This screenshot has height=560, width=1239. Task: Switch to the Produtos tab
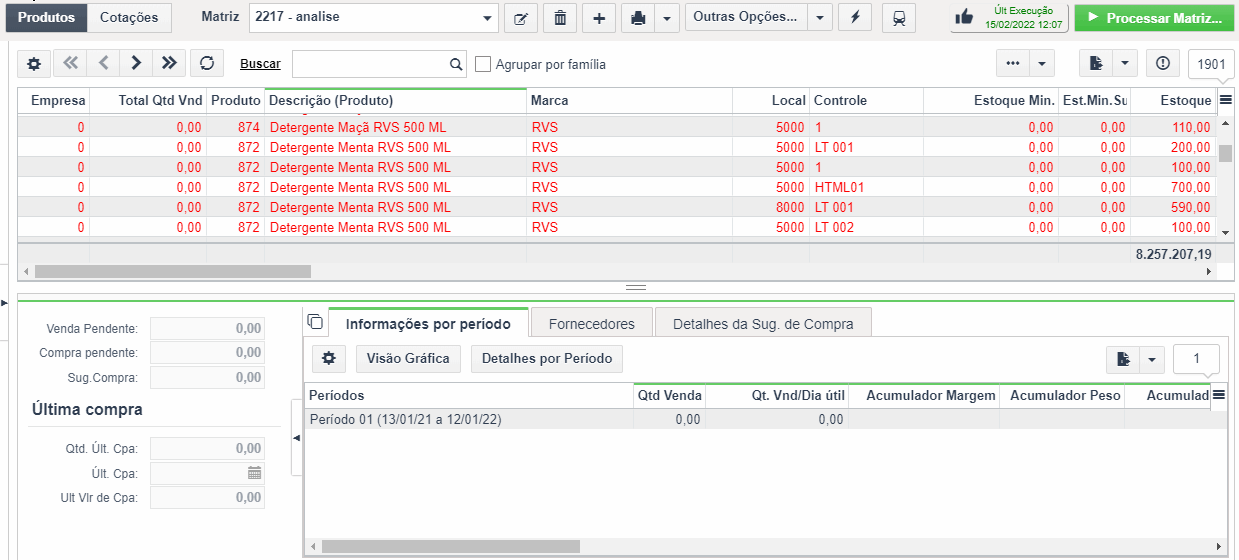click(46, 18)
